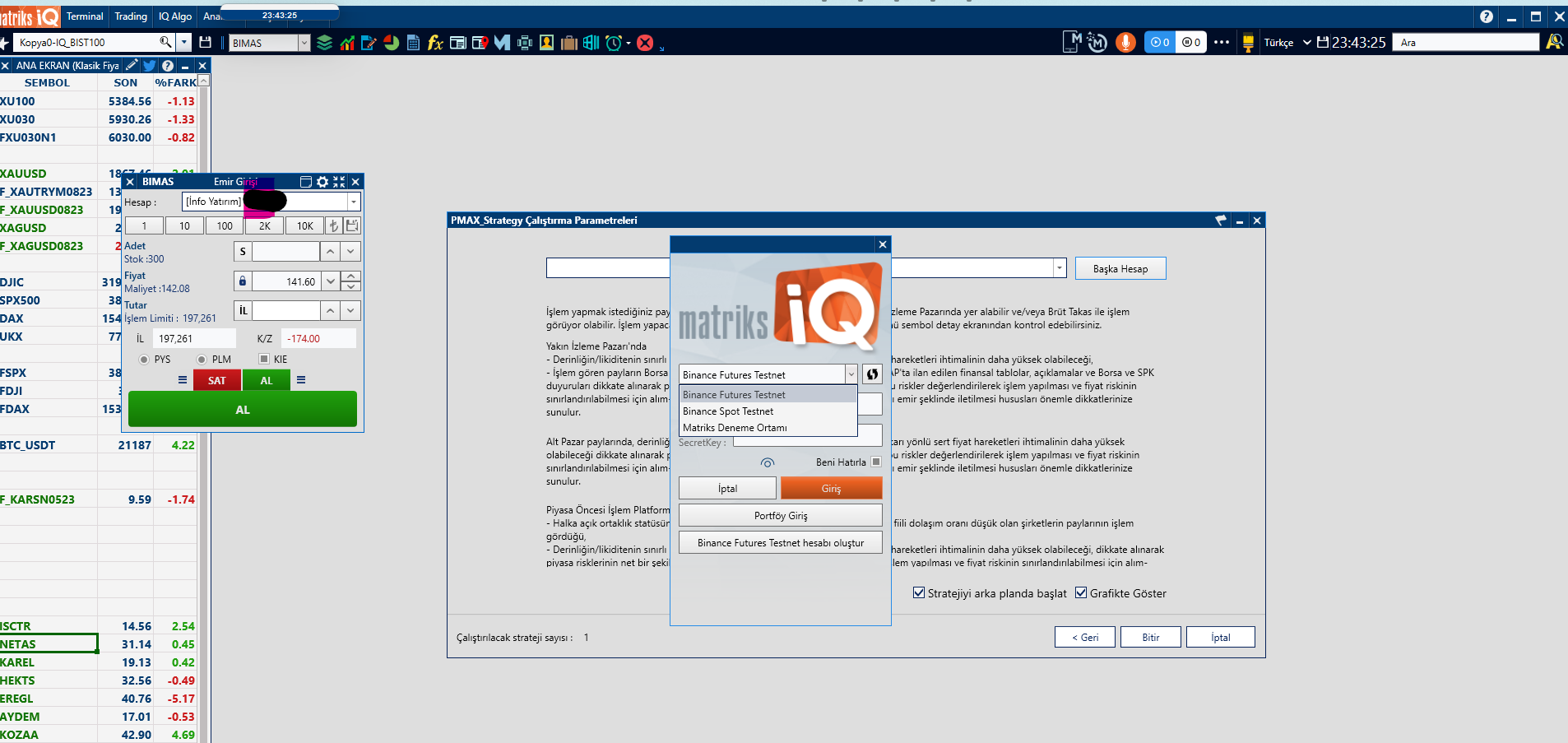Select the PYS radio button
Viewport: 1568px width, 743px height.
tap(144, 360)
